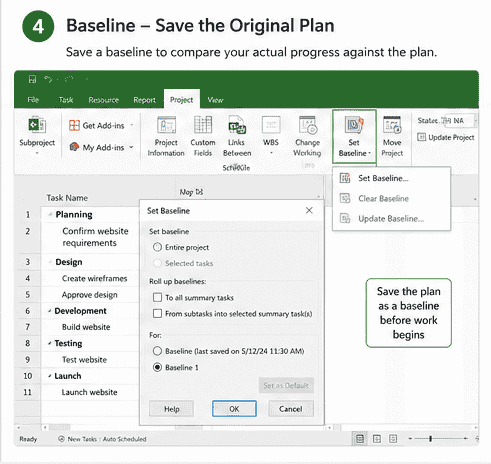The width and height of the screenshot is (491, 464).
Task: Switch to the Task tab
Action: 66,100
